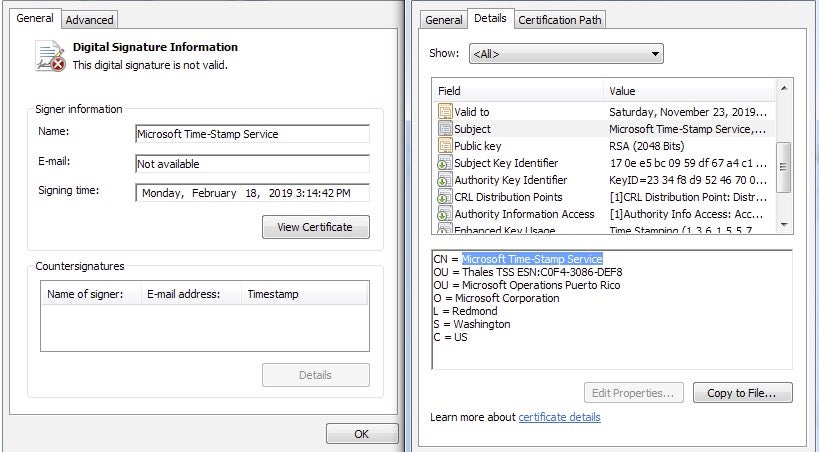The width and height of the screenshot is (819, 452).
Task: Open the Certification Path tab
Action: coord(561,20)
